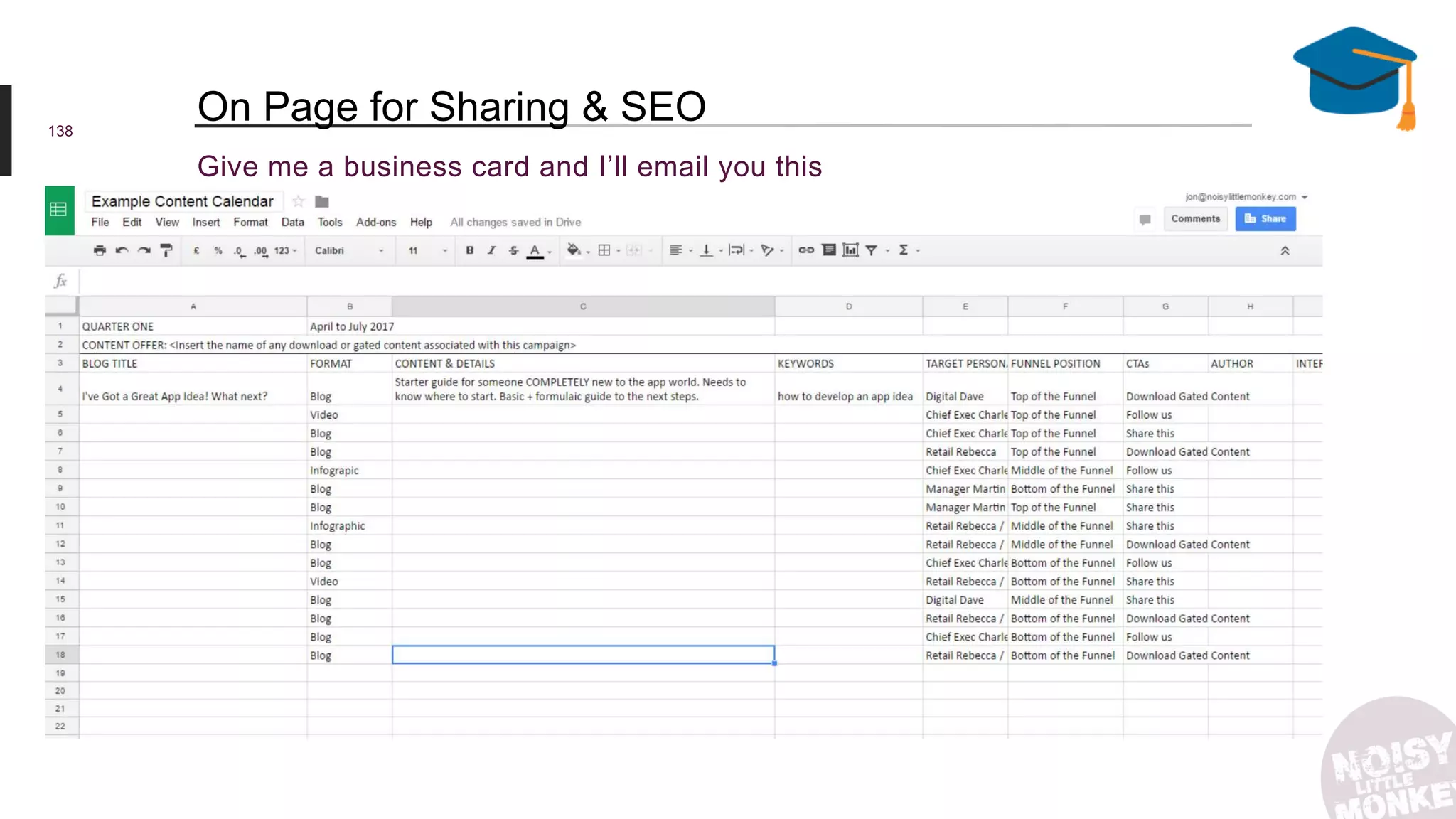
Task: Select 'how to develop an app idea' cell
Action: click(x=848, y=389)
